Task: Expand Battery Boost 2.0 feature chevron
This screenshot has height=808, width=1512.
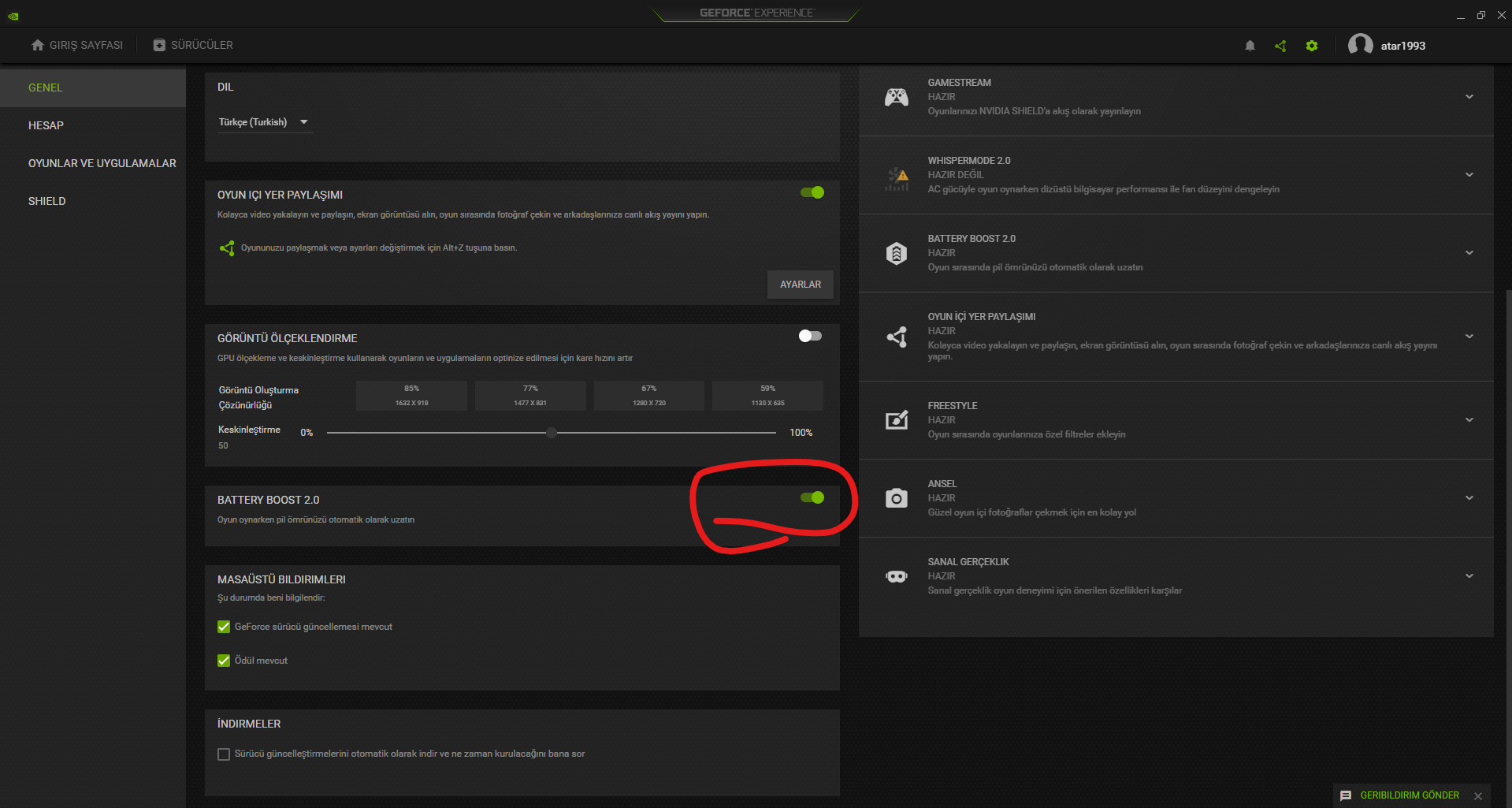Action: pyautogui.click(x=1469, y=253)
